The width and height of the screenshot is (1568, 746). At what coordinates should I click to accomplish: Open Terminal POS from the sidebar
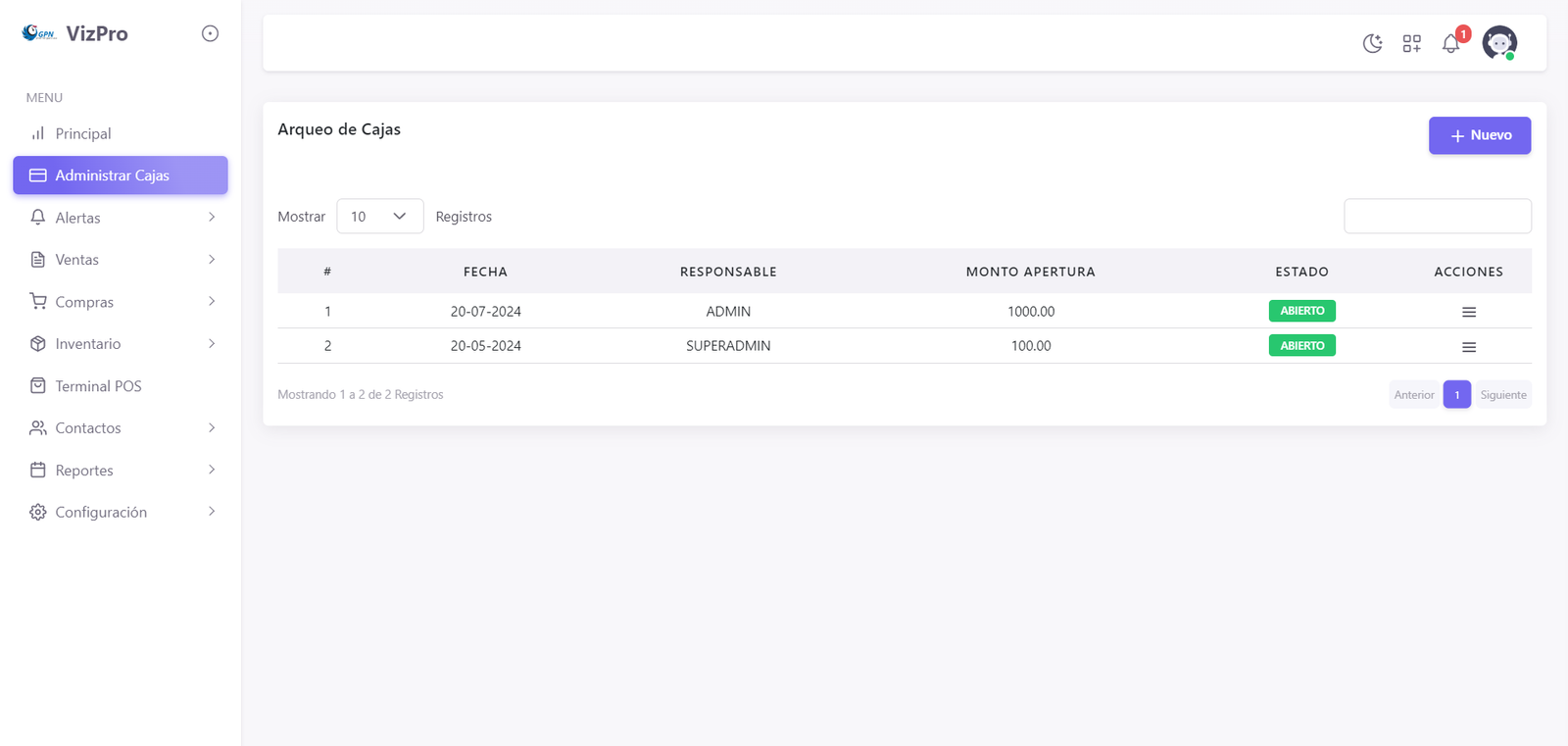pyautogui.click(x=98, y=386)
